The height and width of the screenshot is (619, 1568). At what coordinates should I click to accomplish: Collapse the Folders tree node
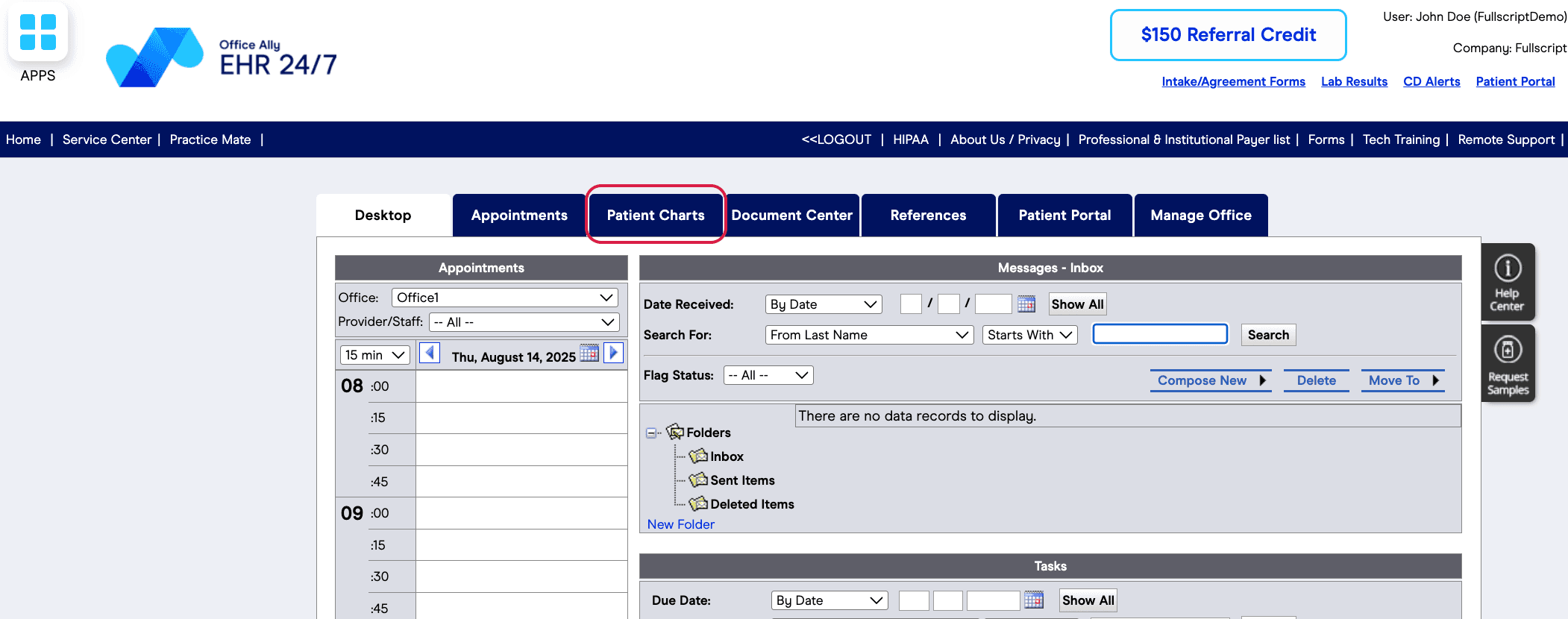pos(651,433)
